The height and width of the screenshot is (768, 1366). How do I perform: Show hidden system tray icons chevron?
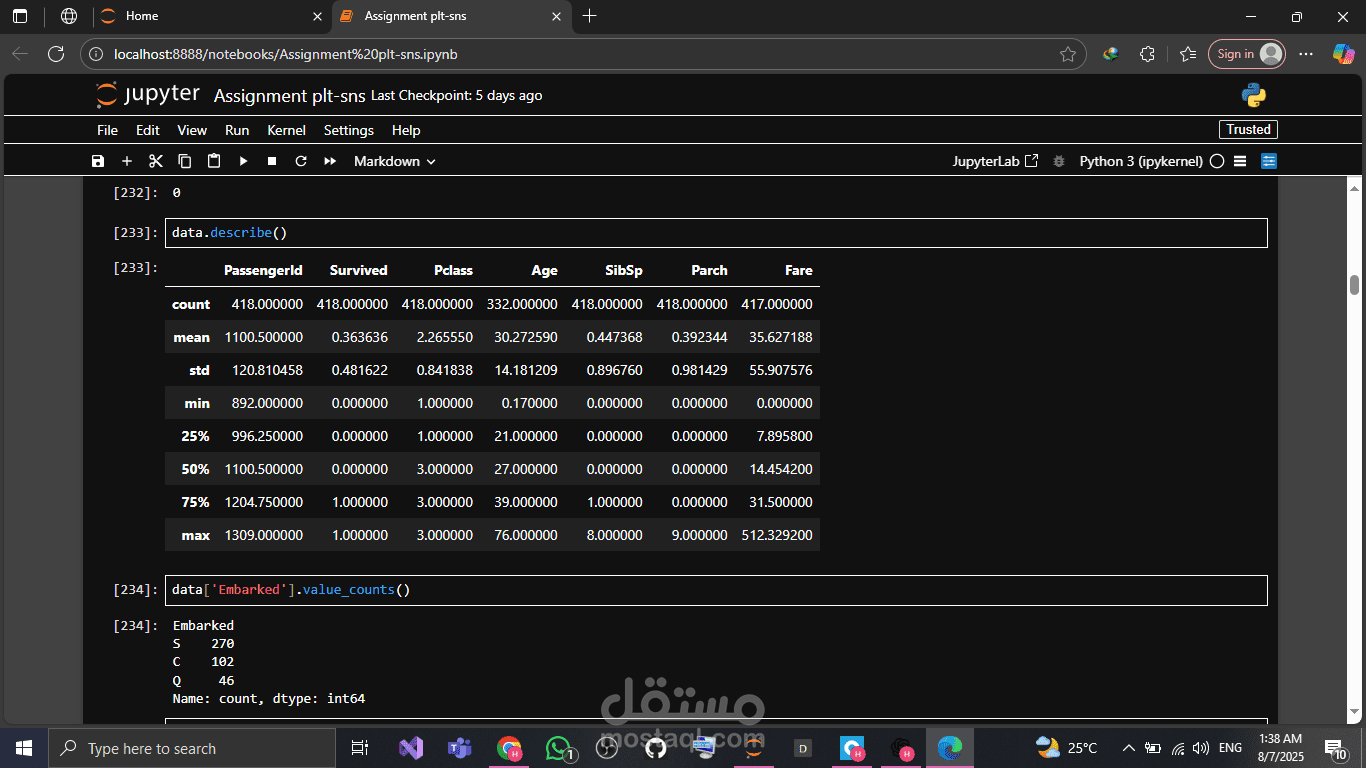(1129, 748)
